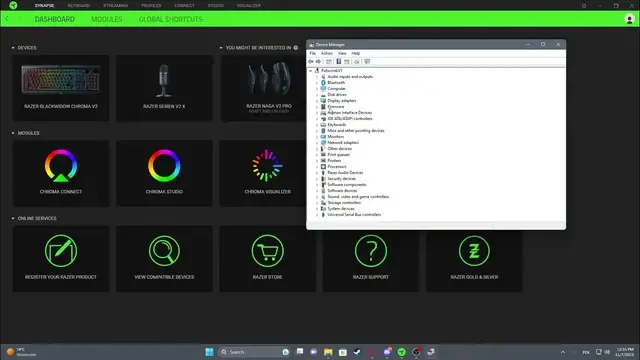Select the Disk drives category
Image resolution: width=640 pixels, height=360 pixels.
(337, 95)
